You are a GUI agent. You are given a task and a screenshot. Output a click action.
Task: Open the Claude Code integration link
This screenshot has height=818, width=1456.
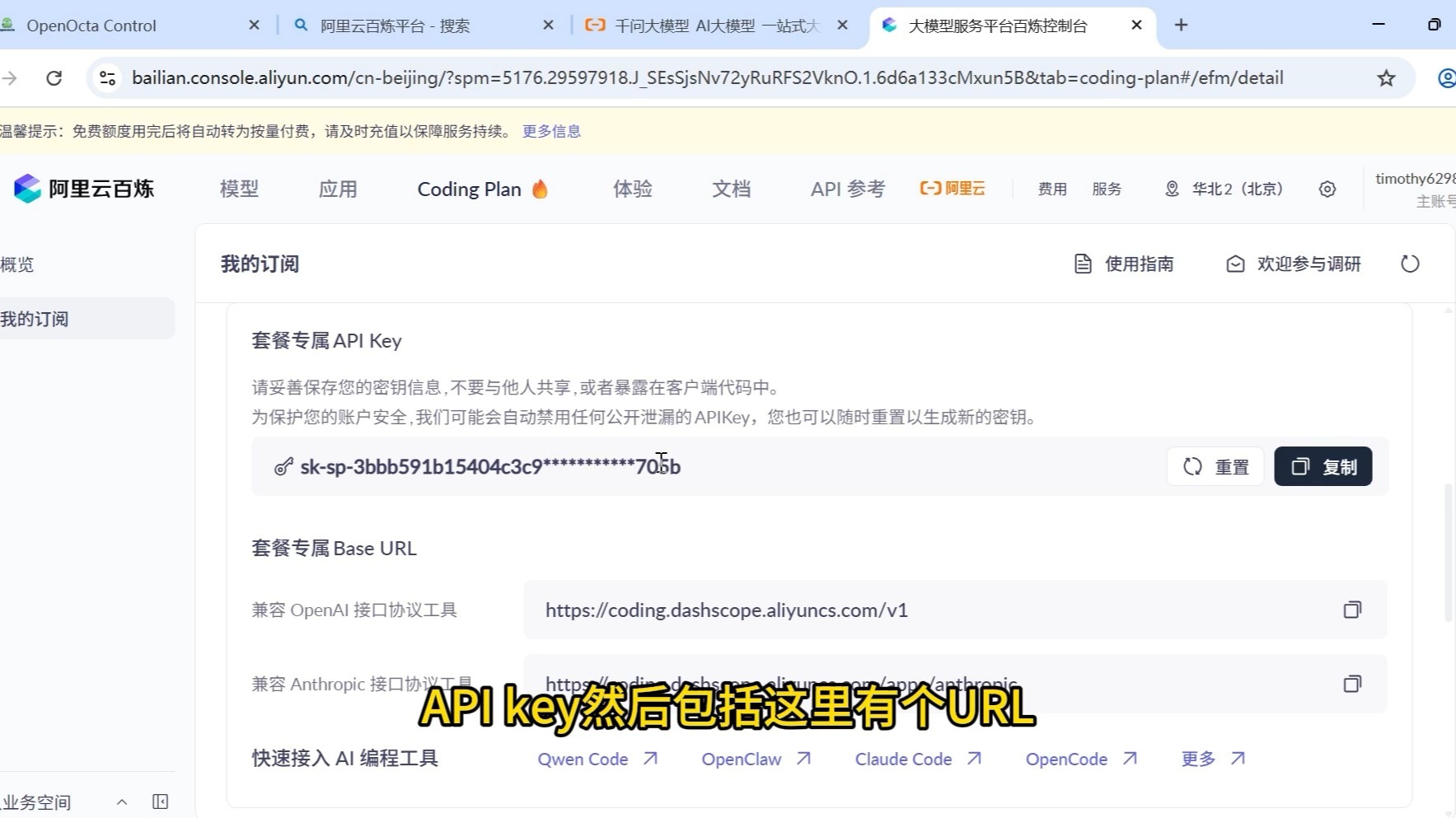click(918, 760)
